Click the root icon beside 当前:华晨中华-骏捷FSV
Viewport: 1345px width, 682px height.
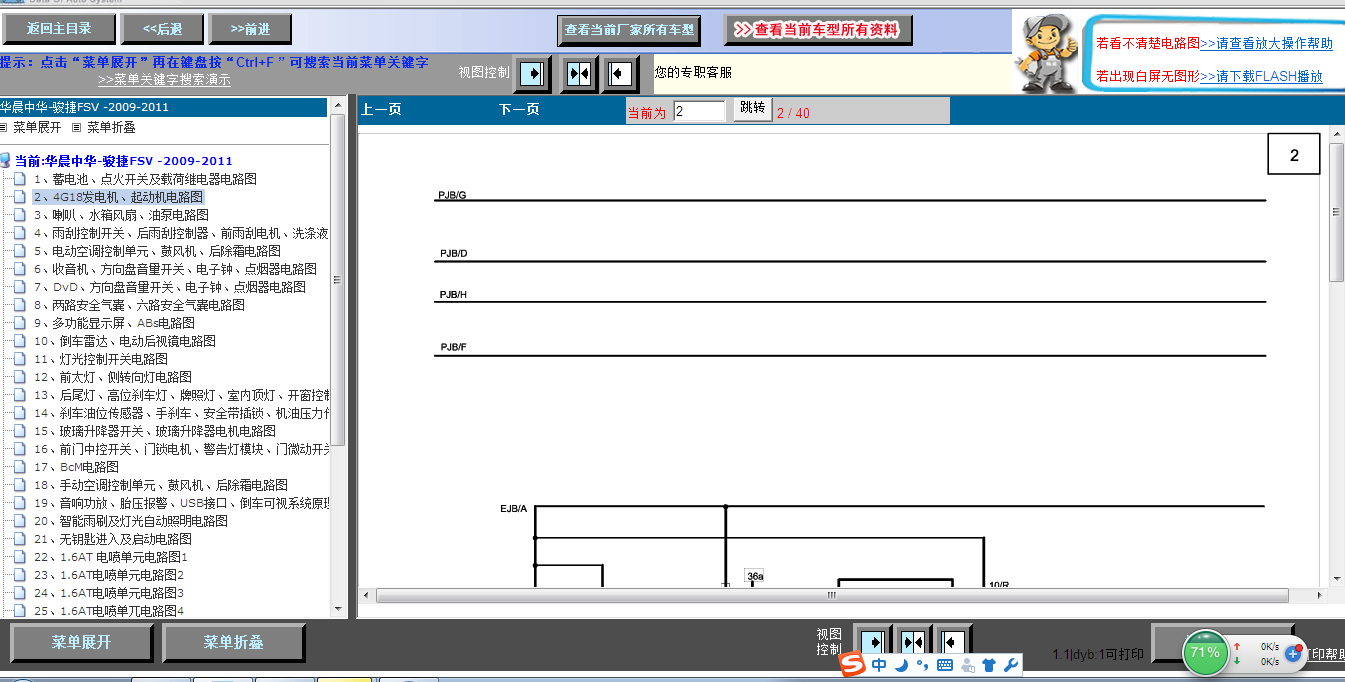tap(5, 160)
